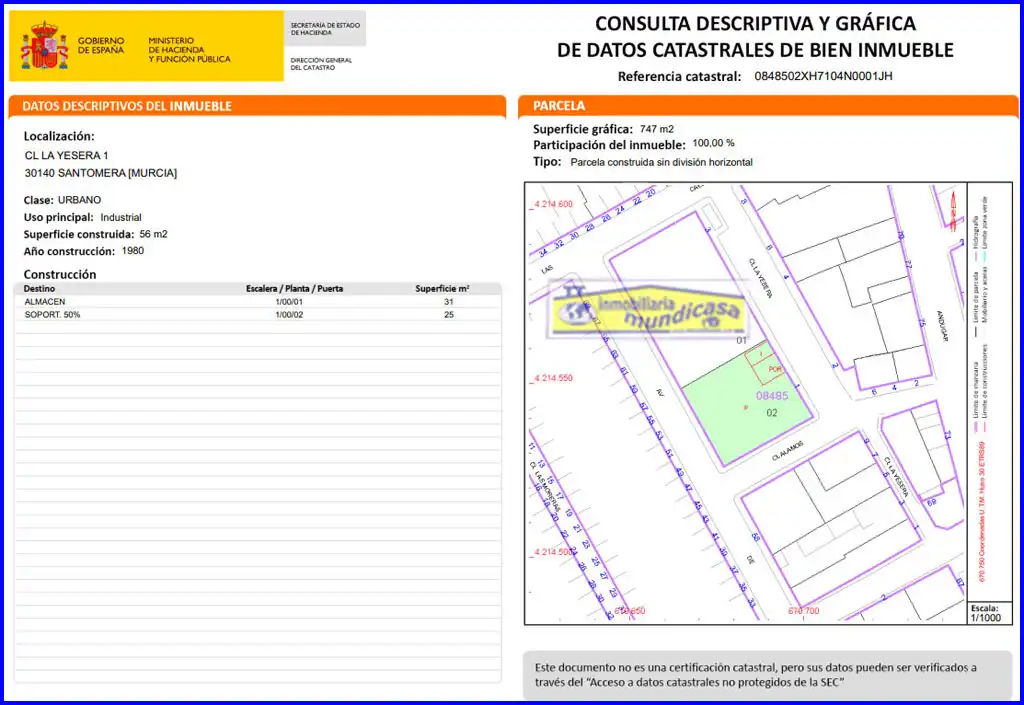Image resolution: width=1024 pixels, height=705 pixels.
Task: Select the green highlighted parcel on the map
Action: 748,405
